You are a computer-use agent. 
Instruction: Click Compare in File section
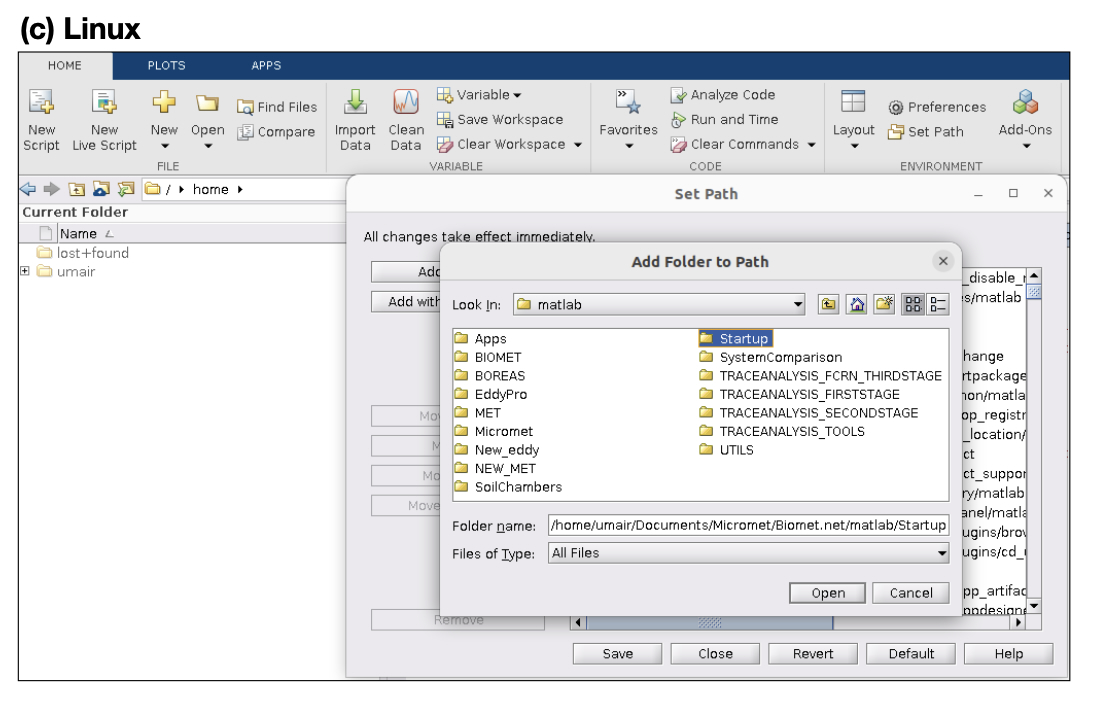coord(276,132)
